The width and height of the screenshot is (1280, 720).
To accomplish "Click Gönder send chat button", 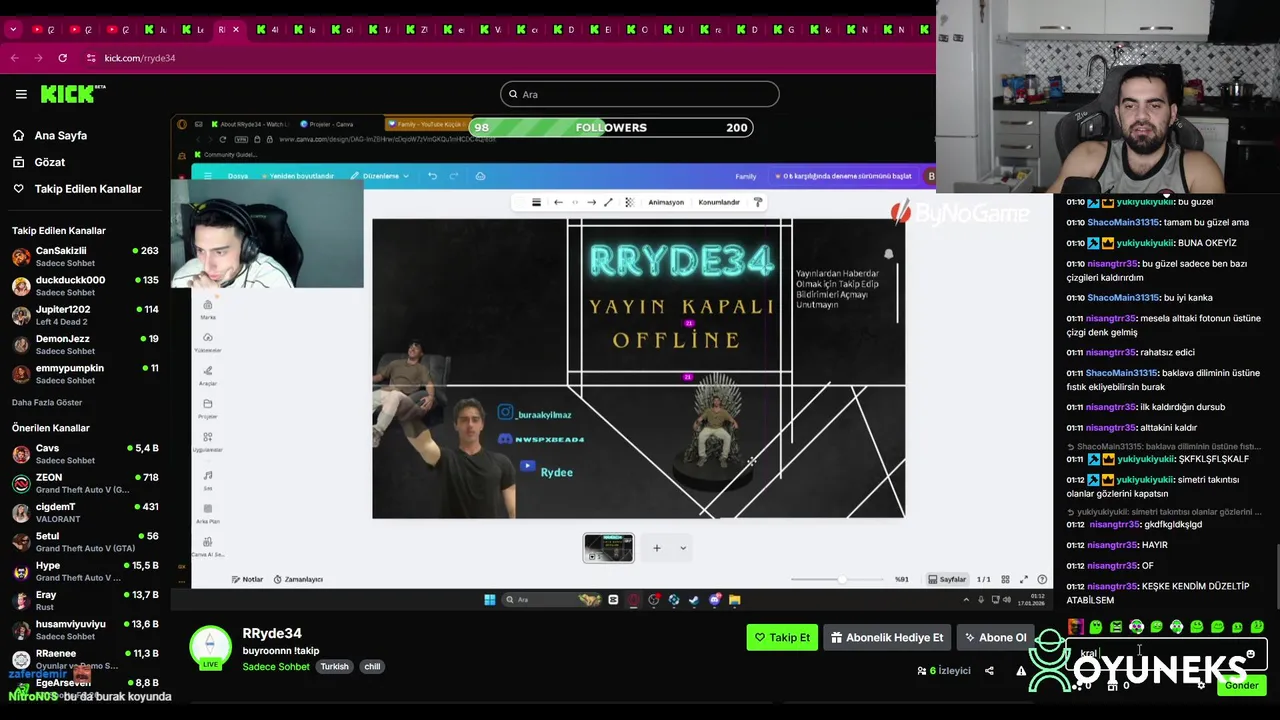I will [1241, 685].
